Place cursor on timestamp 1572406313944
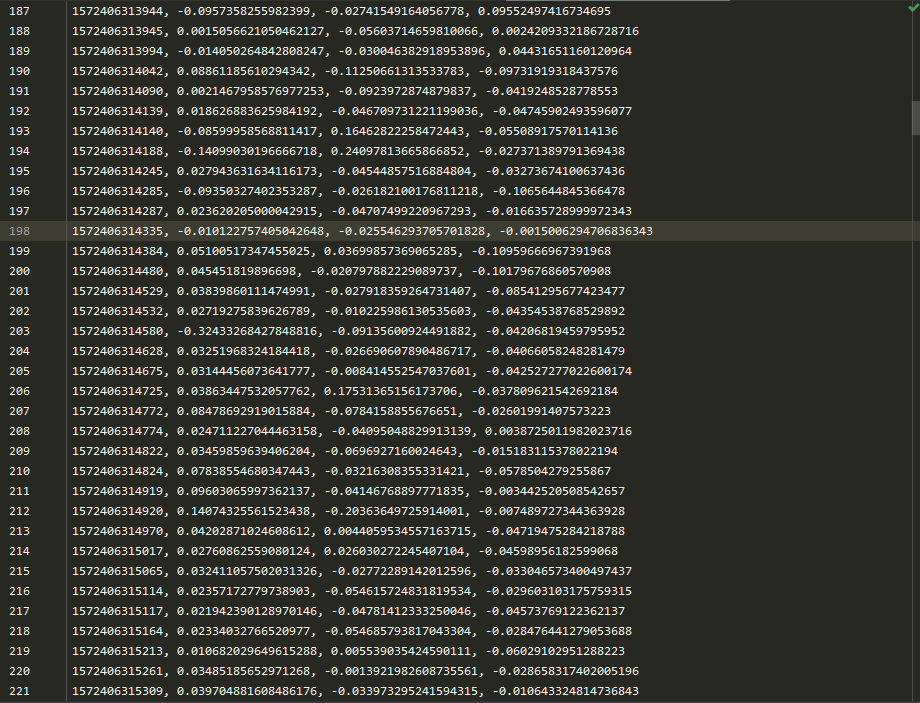This screenshot has height=703, width=920. click(120, 11)
